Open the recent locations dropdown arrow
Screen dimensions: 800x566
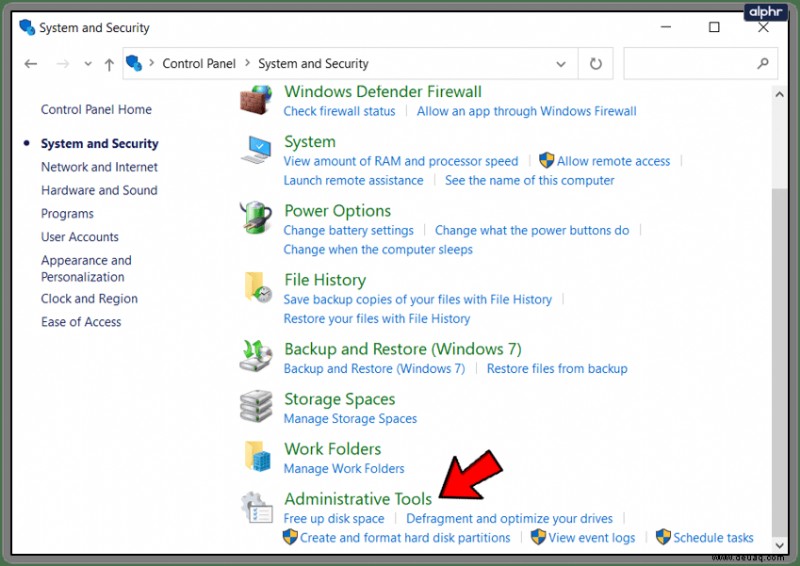coord(88,64)
